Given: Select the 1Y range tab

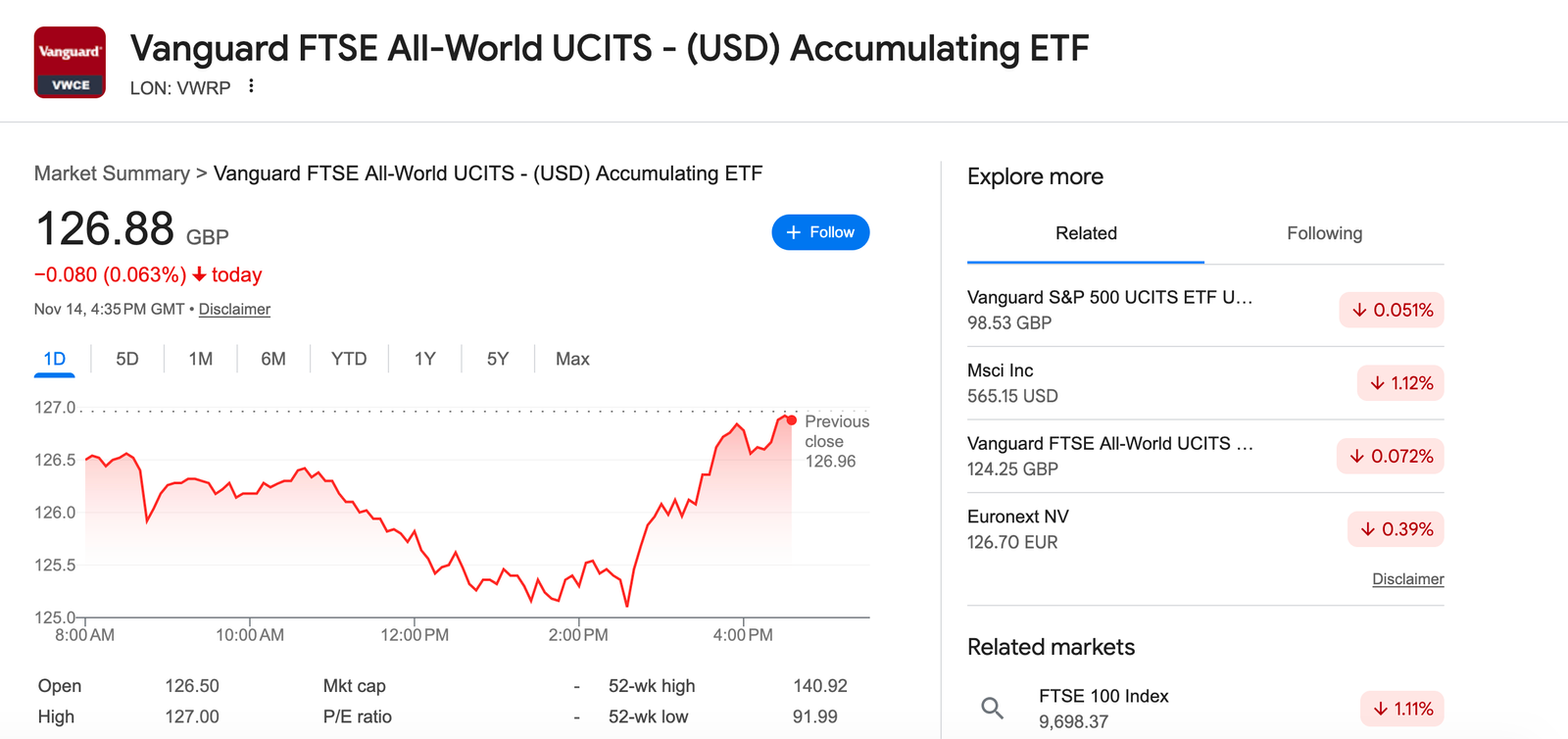Looking at the screenshot, I should pos(423,359).
